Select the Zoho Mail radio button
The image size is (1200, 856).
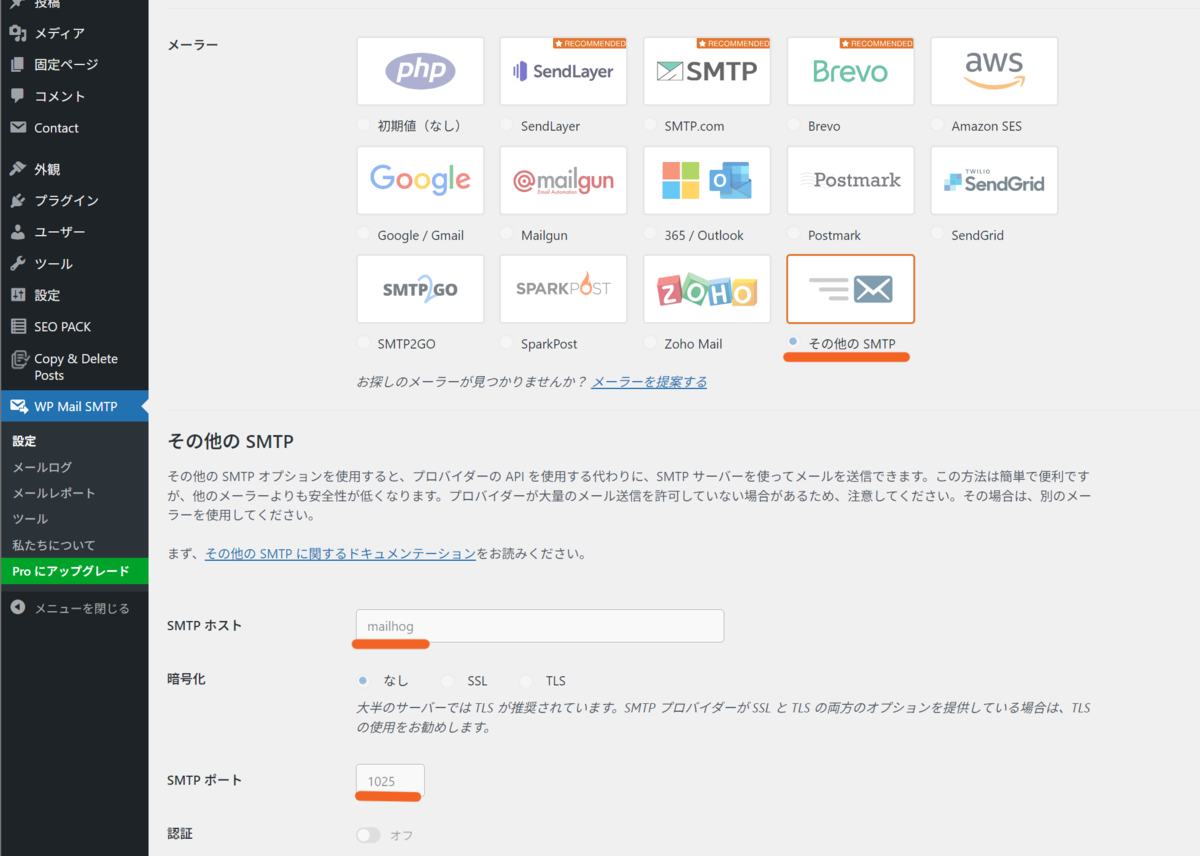click(650, 342)
